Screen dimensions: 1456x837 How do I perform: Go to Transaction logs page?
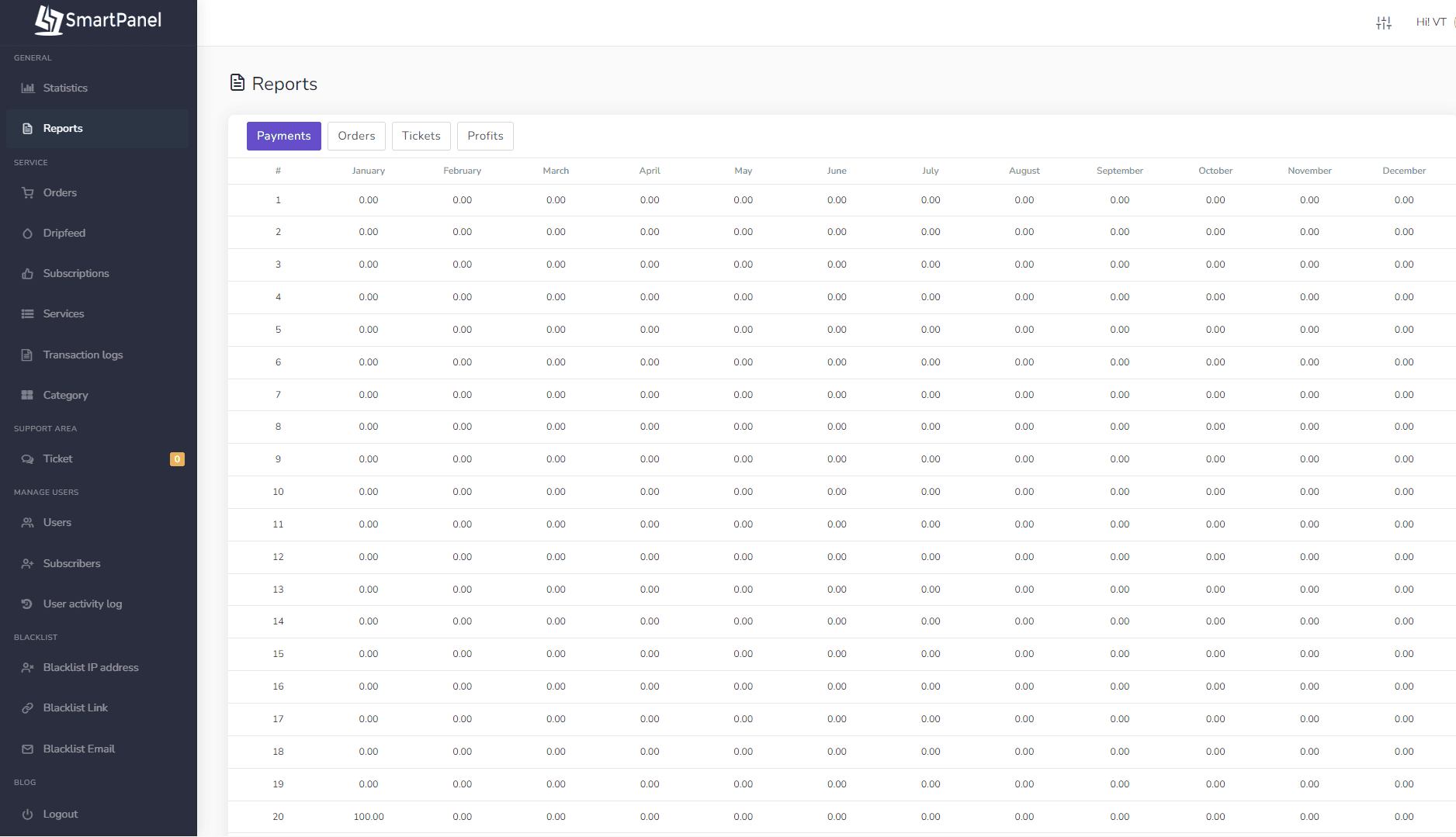[x=83, y=355]
